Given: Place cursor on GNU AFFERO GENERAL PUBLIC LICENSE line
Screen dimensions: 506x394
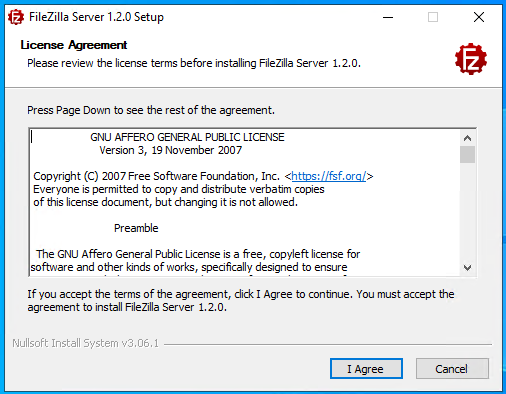Looking at the screenshot, I should tap(187, 137).
